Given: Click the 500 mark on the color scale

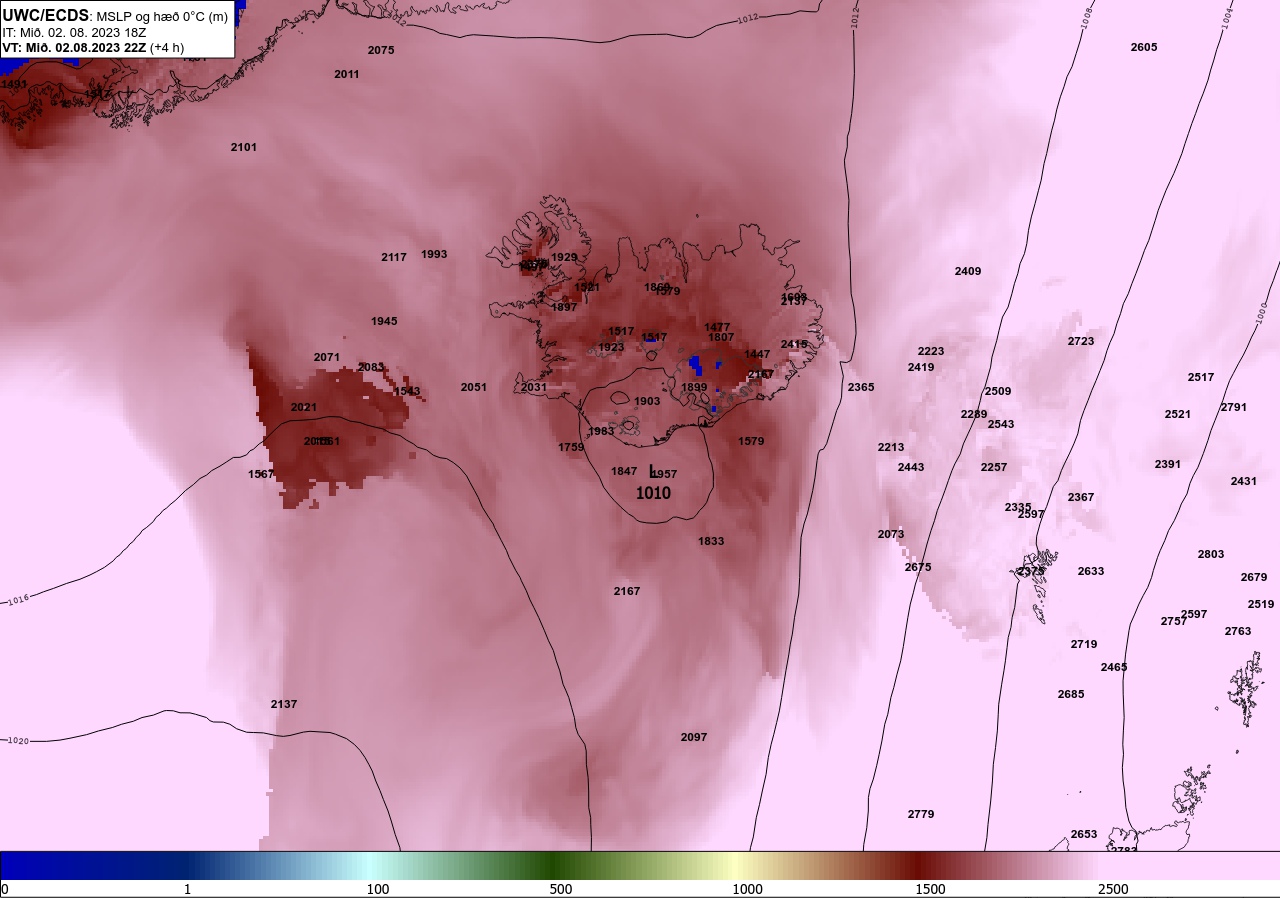Looking at the screenshot, I should [561, 889].
